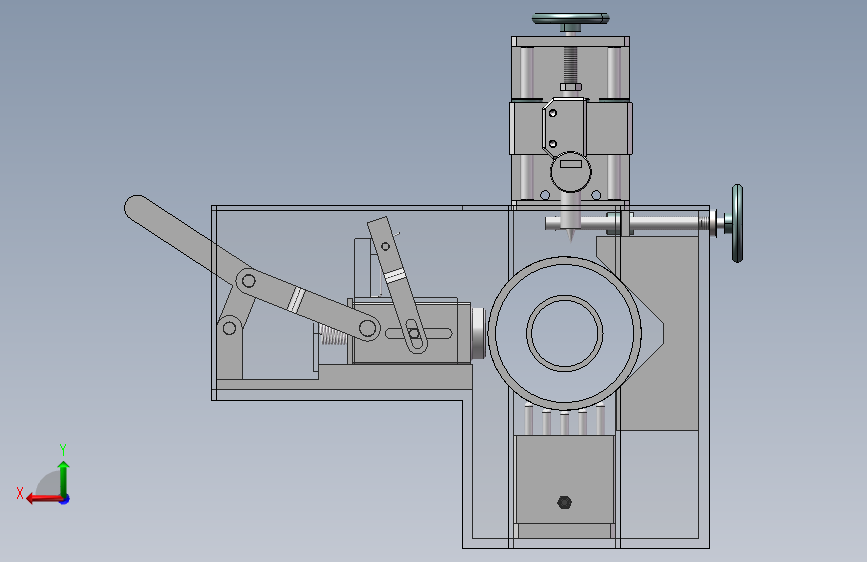867x562 pixels.
Task: Select the pointed probe tip above the ring
Action: (x=571, y=235)
